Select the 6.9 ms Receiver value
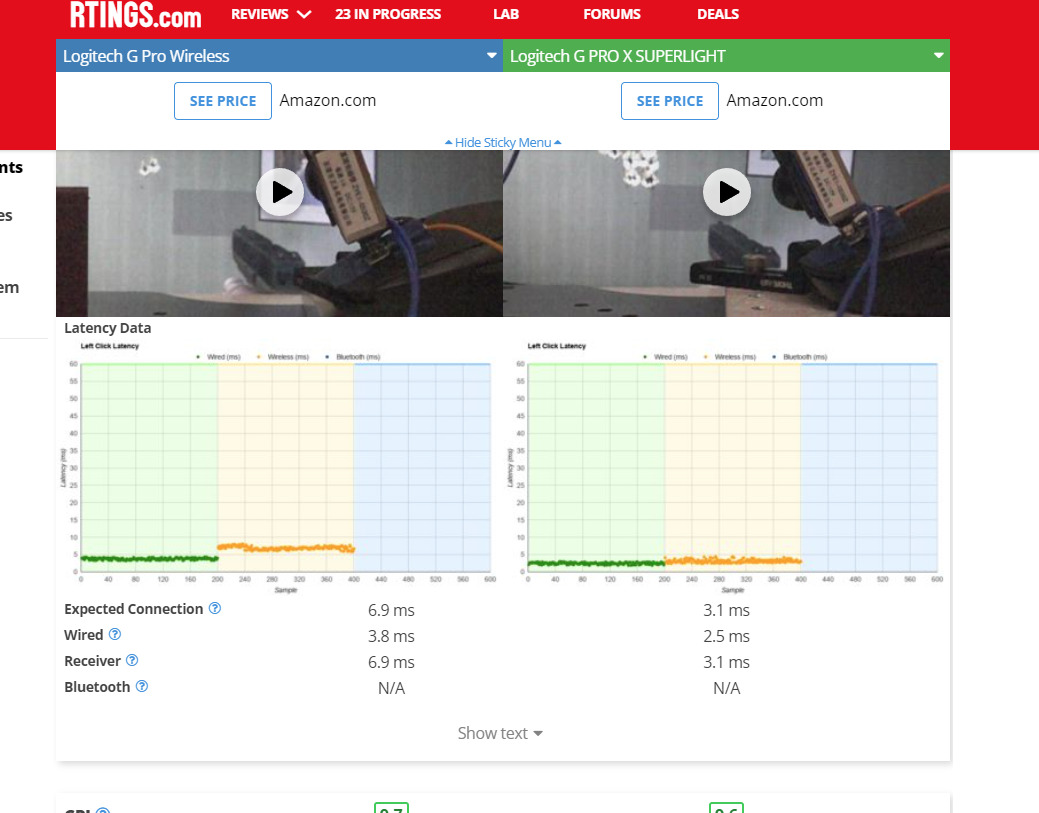The width and height of the screenshot is (1039, 813). pos(391,662)
